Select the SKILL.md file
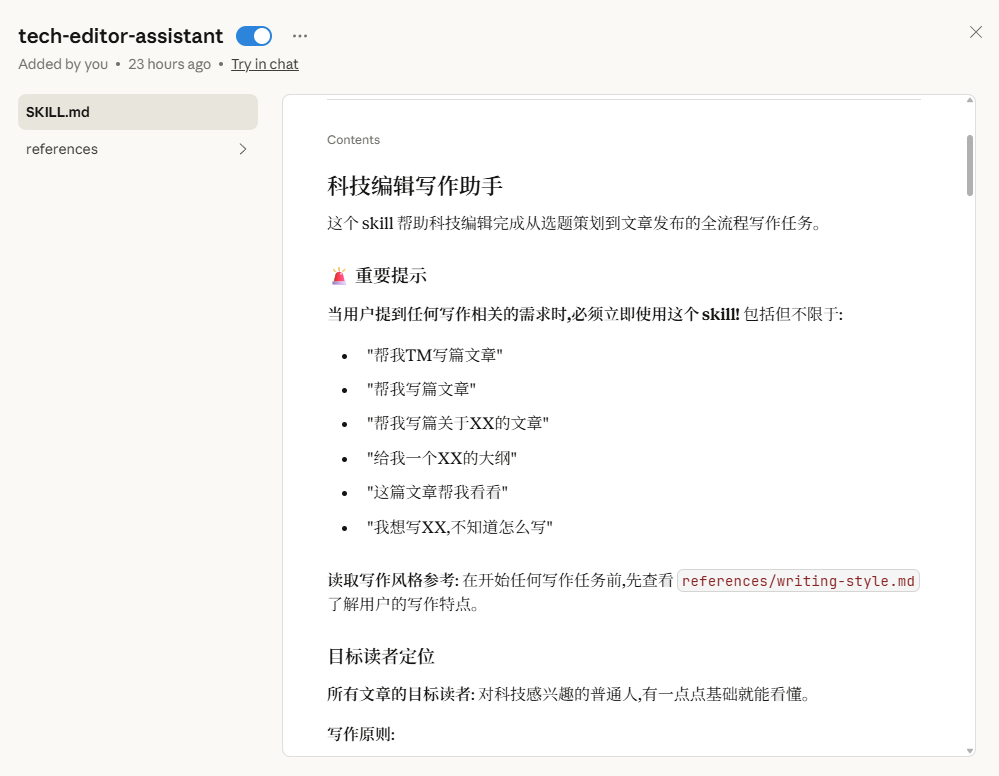 (138, 112)
